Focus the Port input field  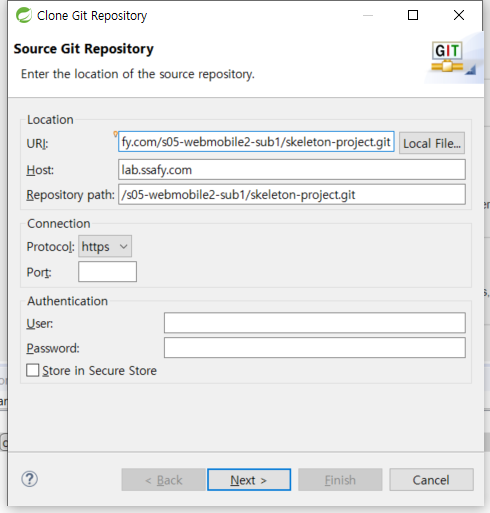click(x=107, y=272)
